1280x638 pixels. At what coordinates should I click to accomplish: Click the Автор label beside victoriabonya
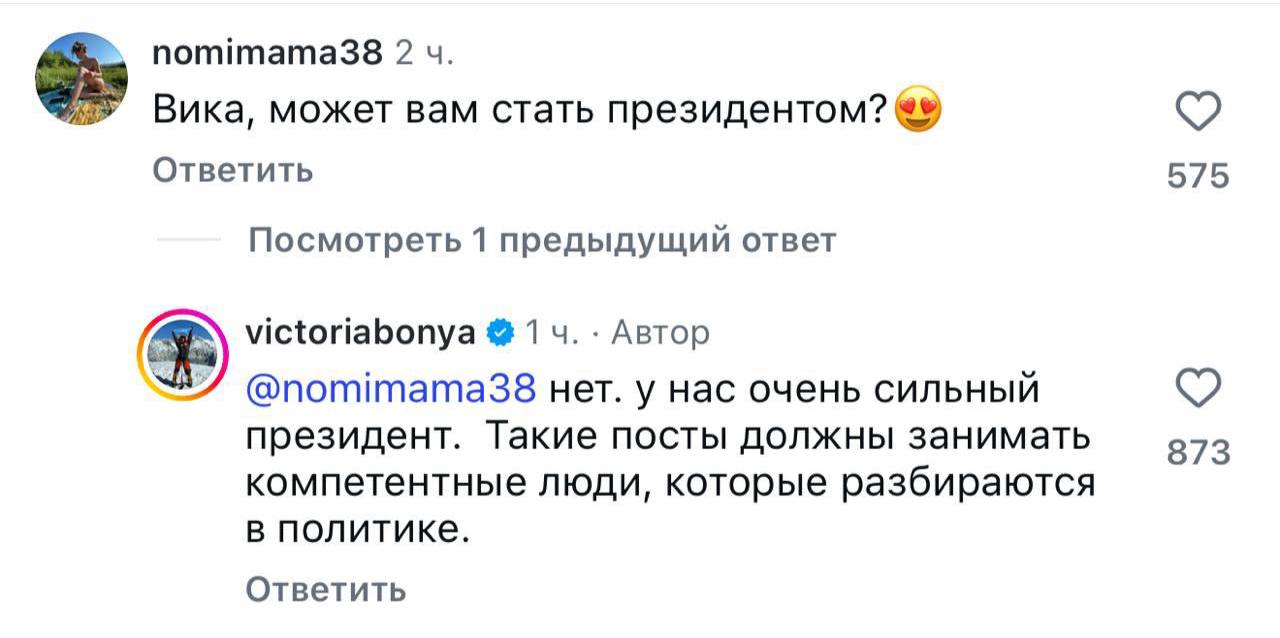tap(659, 333)
